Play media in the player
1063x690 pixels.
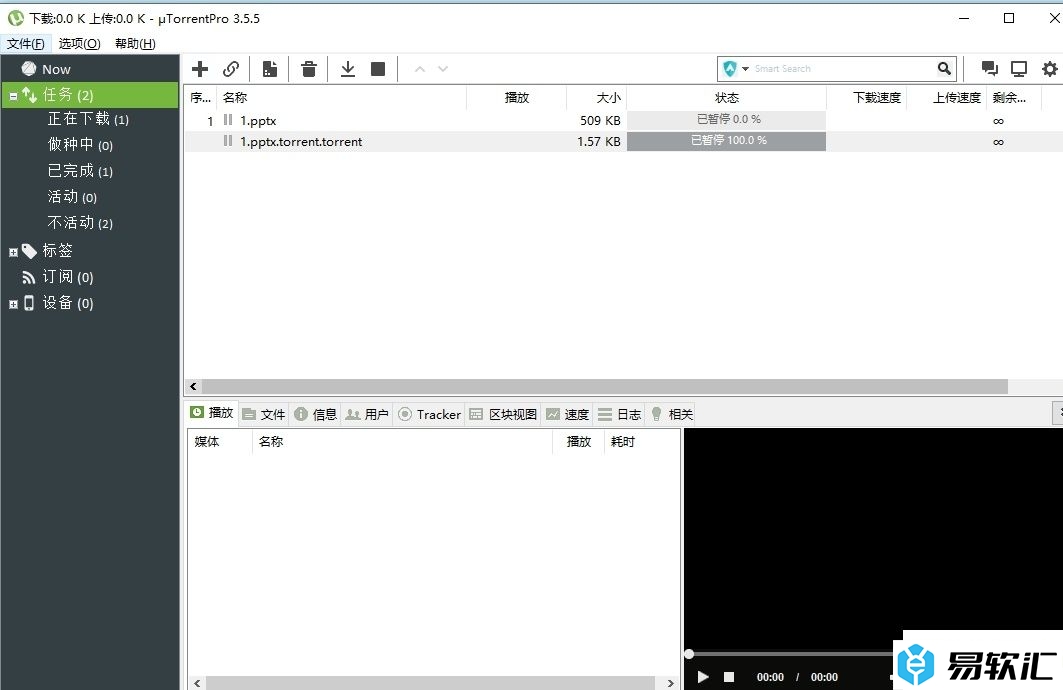(x=703, y=676)
